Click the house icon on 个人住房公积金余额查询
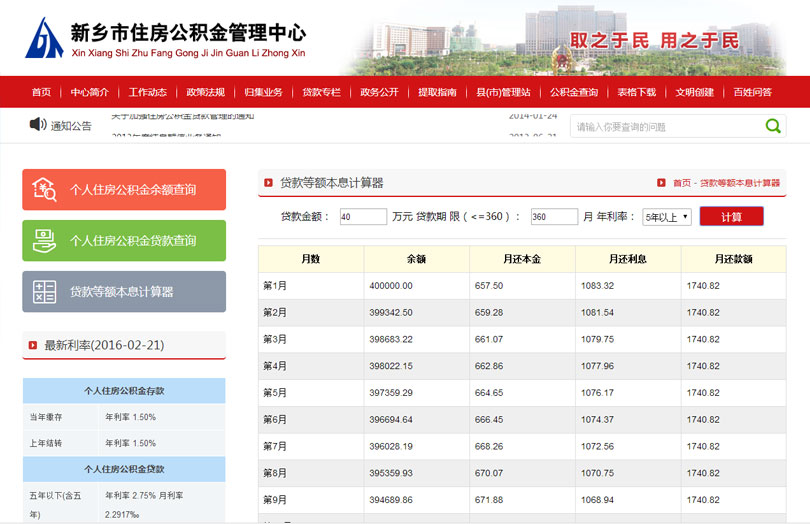This screenshot has width=810, height=524. point(45,189)
